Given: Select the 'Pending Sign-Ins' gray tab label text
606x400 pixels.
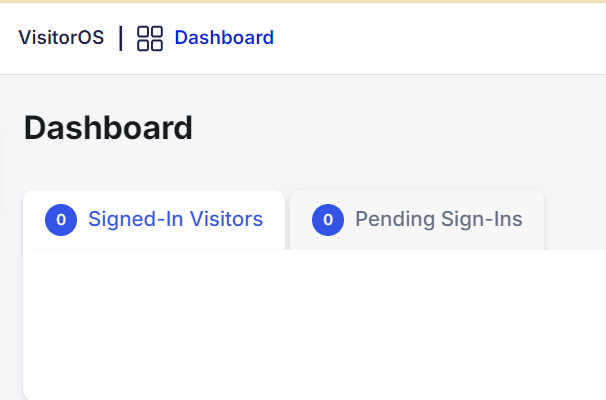Looking at the screenshot, I should [439, 220].
